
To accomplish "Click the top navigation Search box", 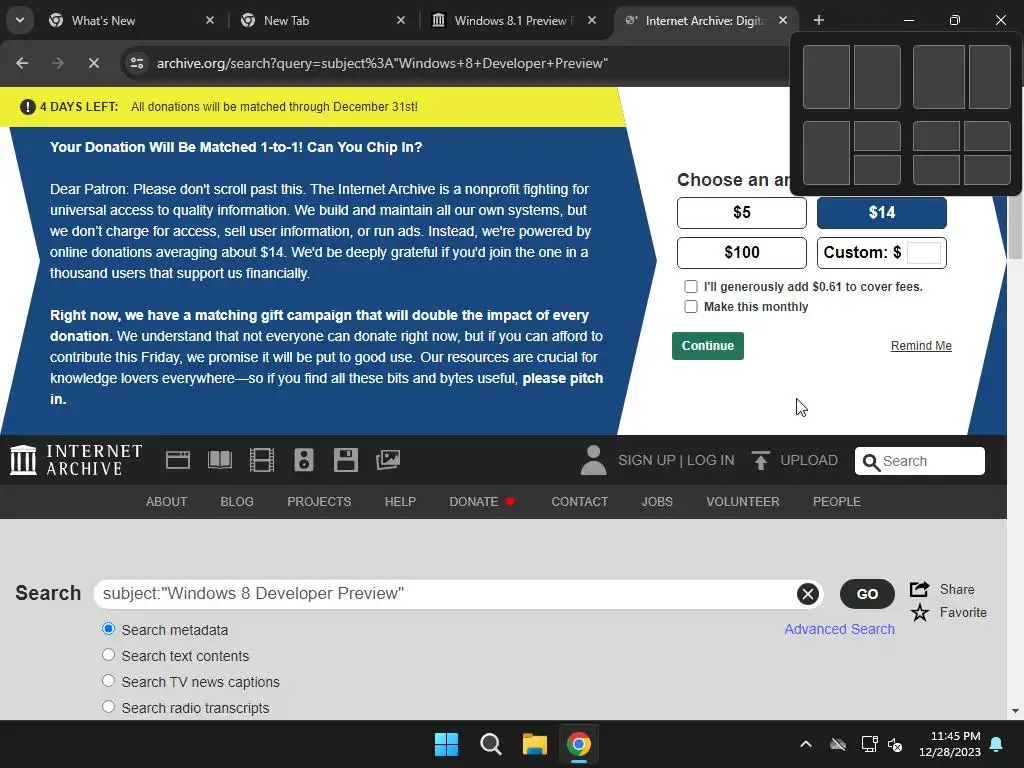I will pos(920,461).
